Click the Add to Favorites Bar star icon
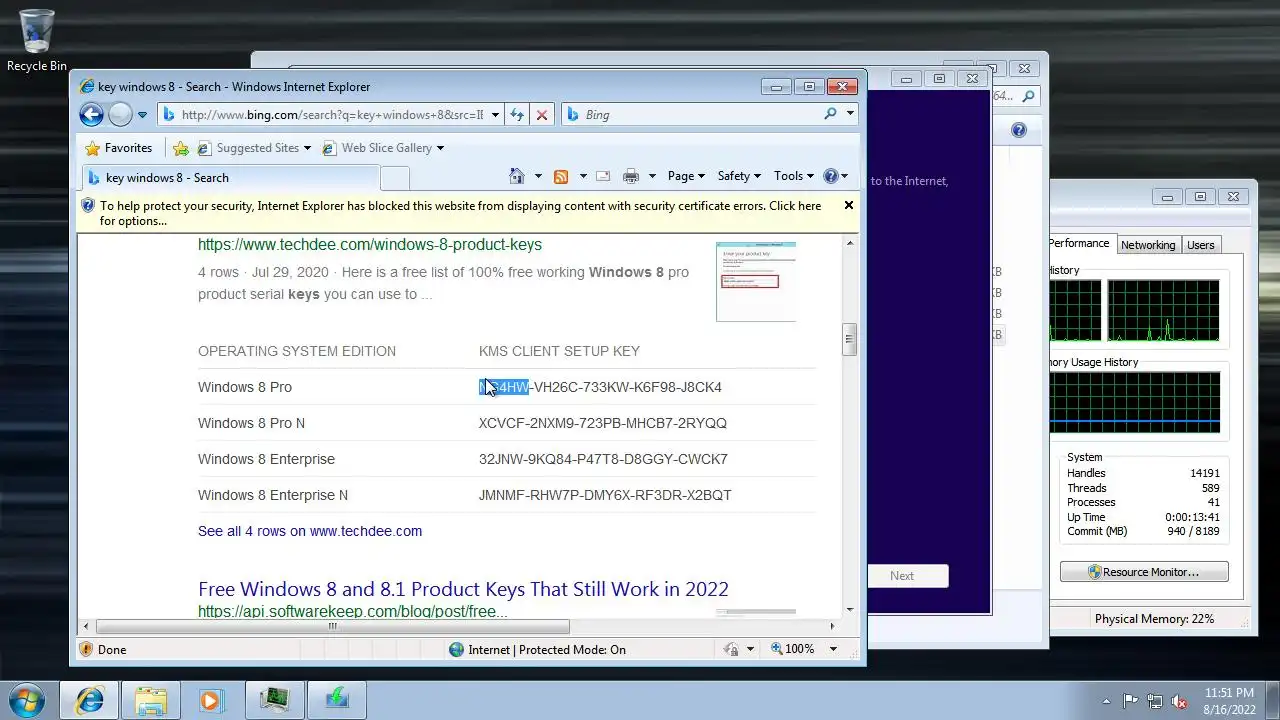Image resolution: width=1280 pixels, height=720 pixels. click(181, 148)
